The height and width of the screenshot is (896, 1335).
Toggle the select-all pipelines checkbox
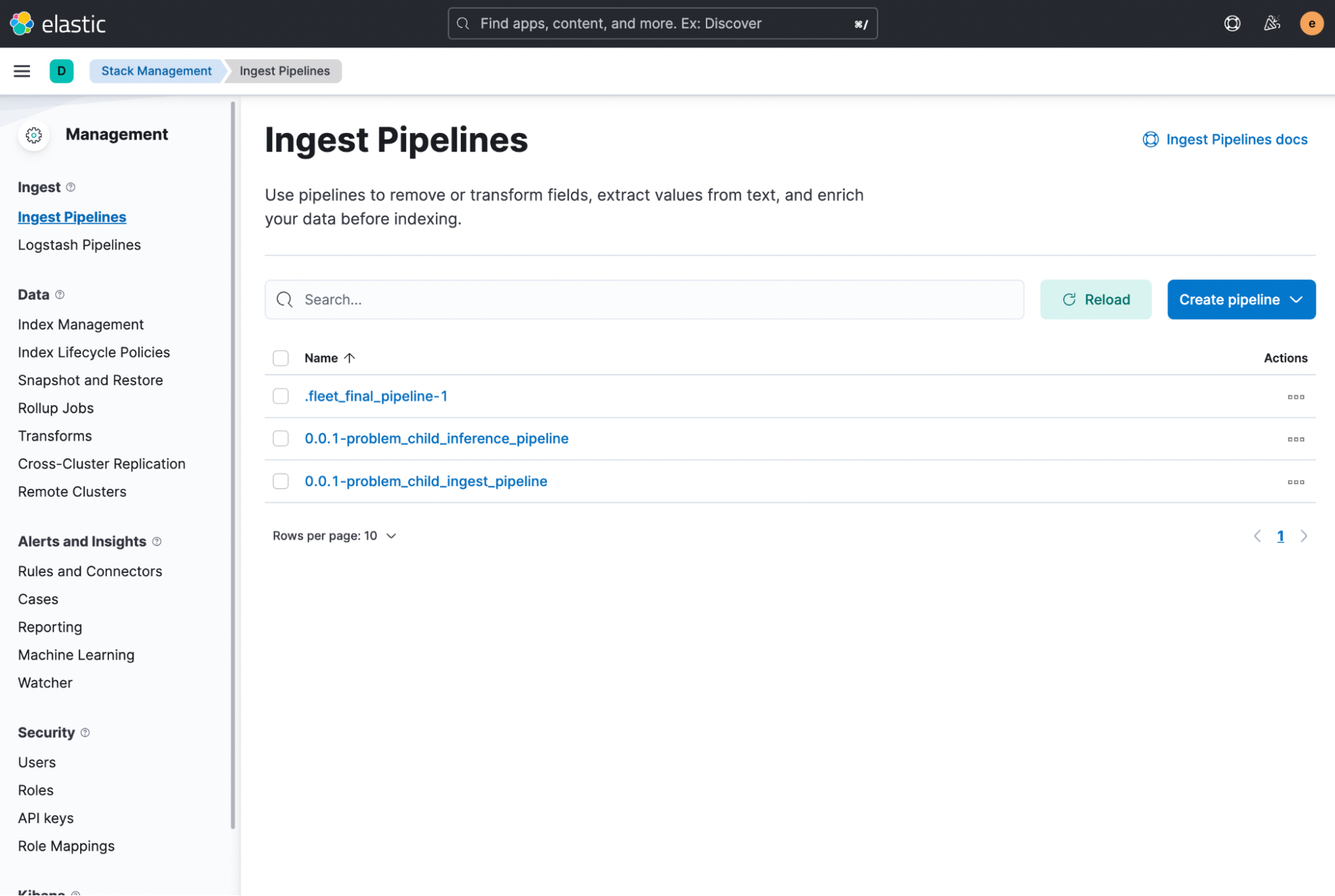click(x=280, y=357)
